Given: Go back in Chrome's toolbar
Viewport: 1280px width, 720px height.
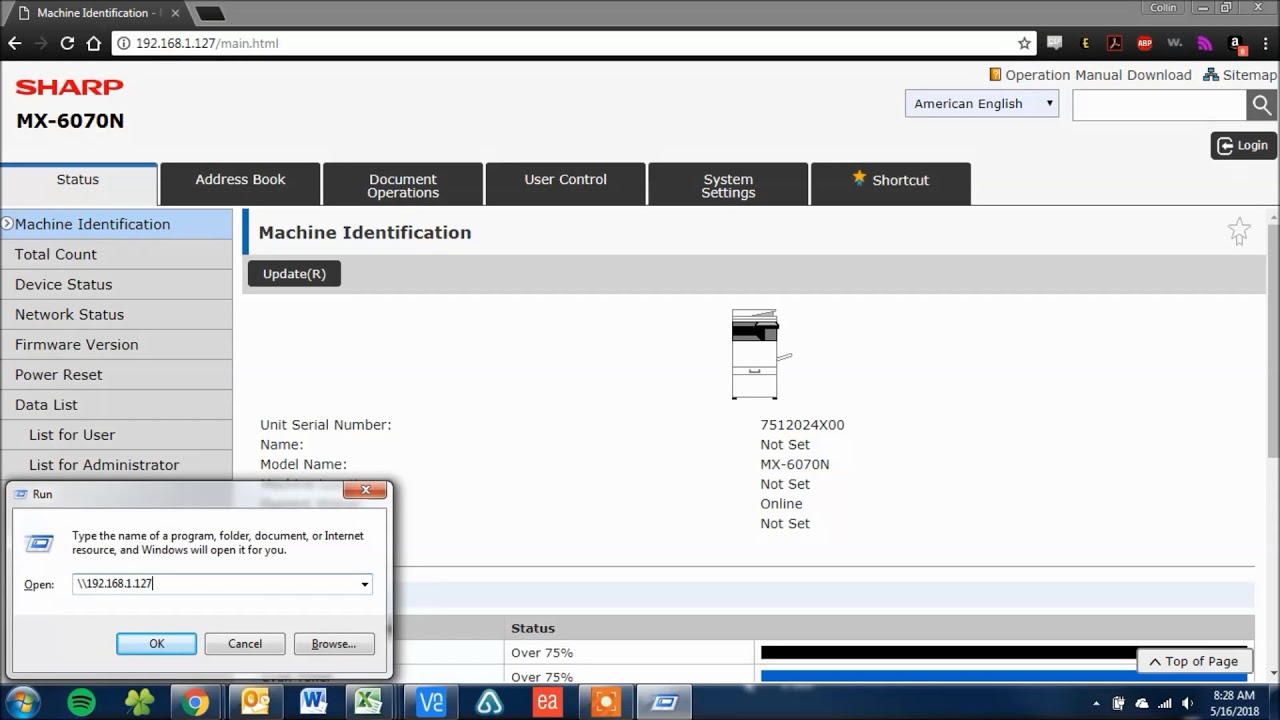Looking at the screenshot, I should (x=14, y=43).
